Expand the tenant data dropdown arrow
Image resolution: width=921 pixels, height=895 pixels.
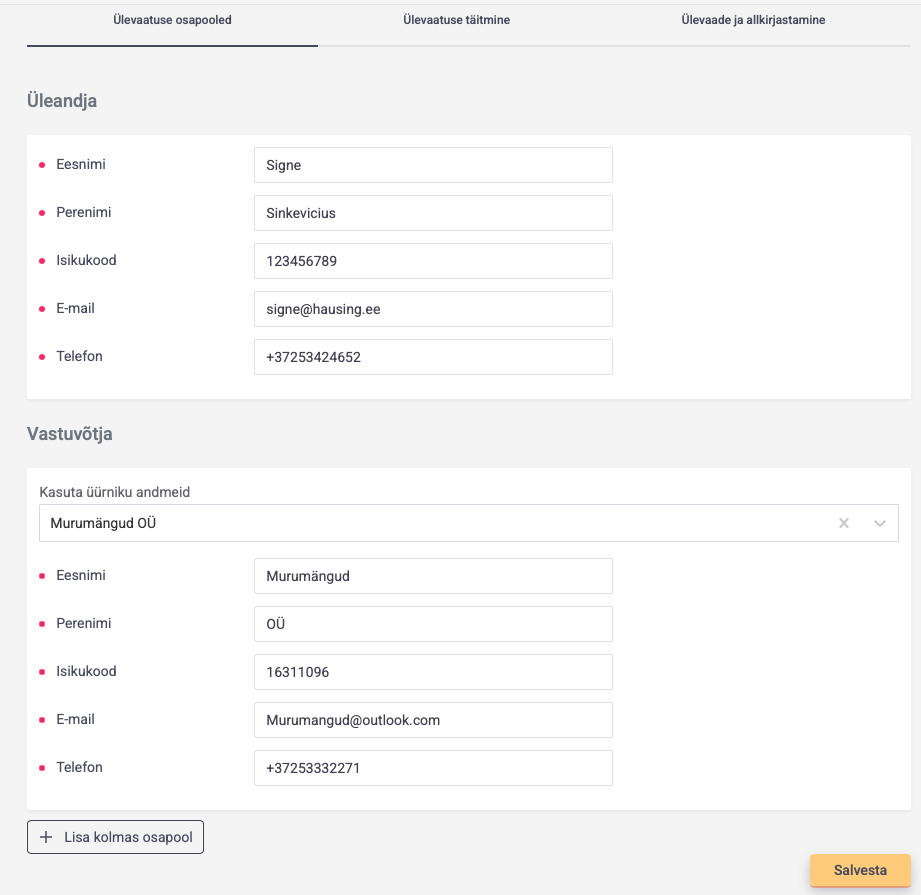coord(880,523)
